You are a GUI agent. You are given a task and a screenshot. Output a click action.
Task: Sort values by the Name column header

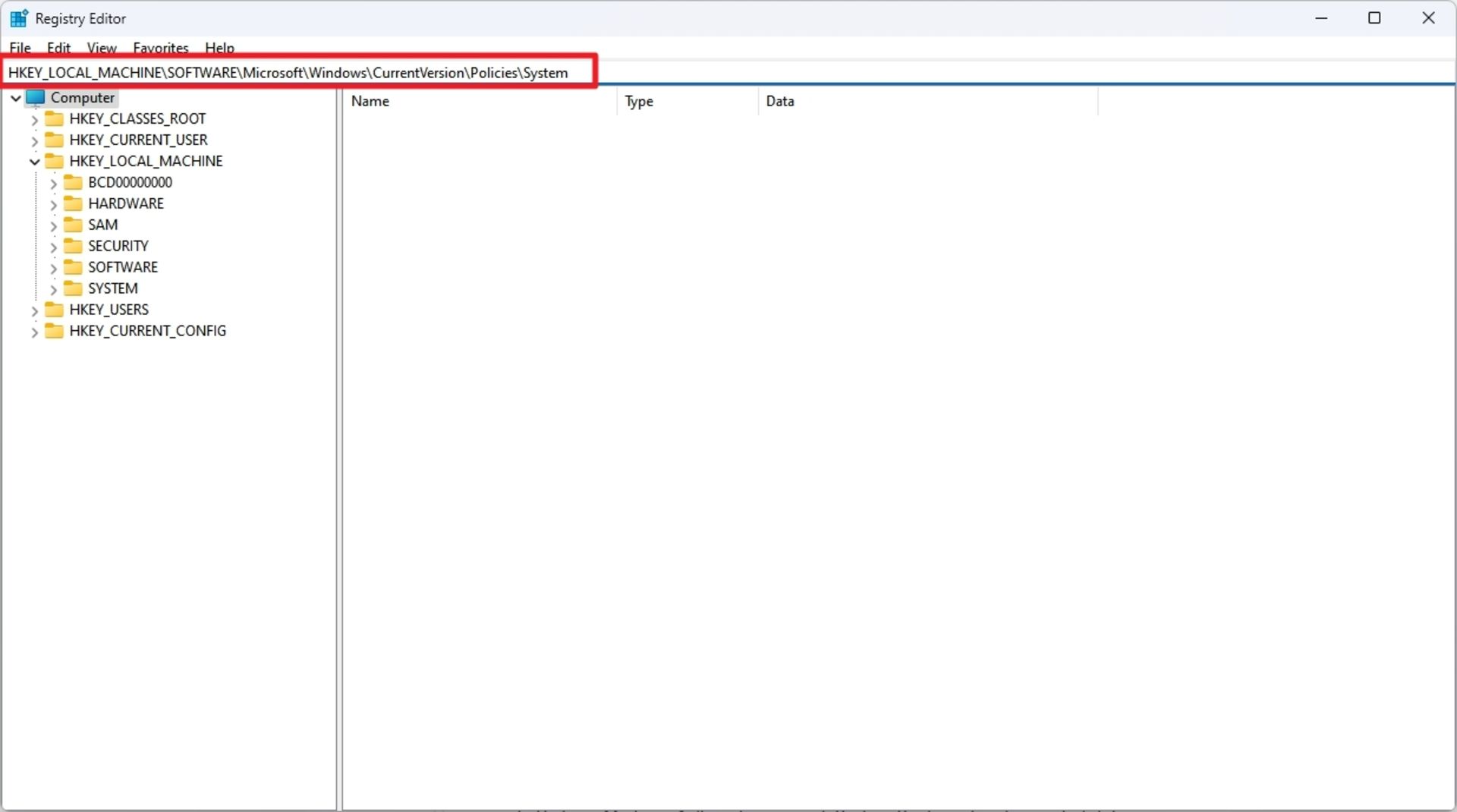point(370,102)
